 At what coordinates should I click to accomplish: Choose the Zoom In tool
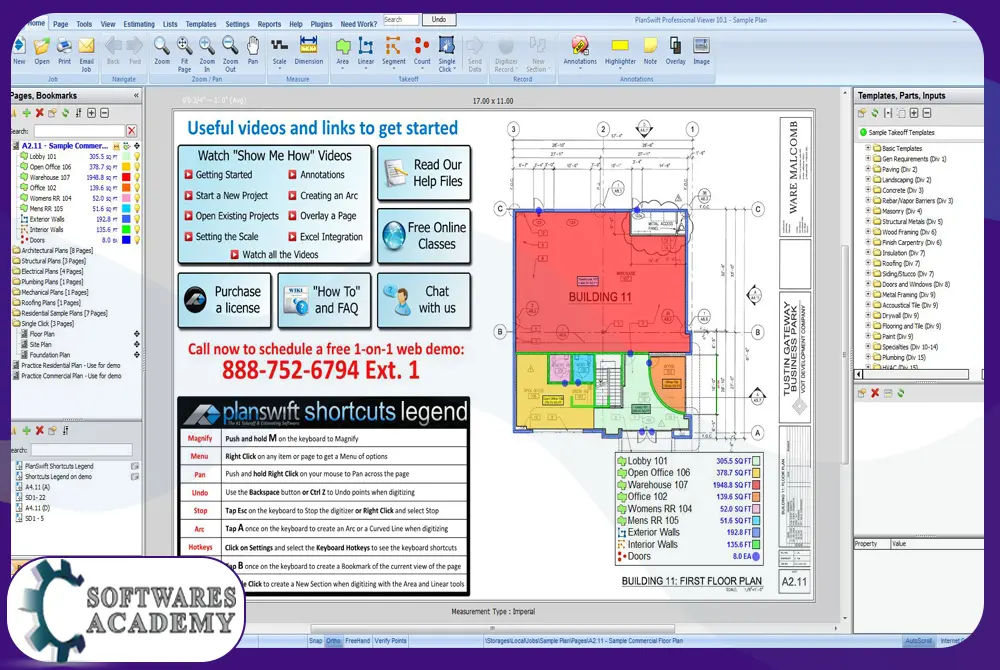point(207,54)
